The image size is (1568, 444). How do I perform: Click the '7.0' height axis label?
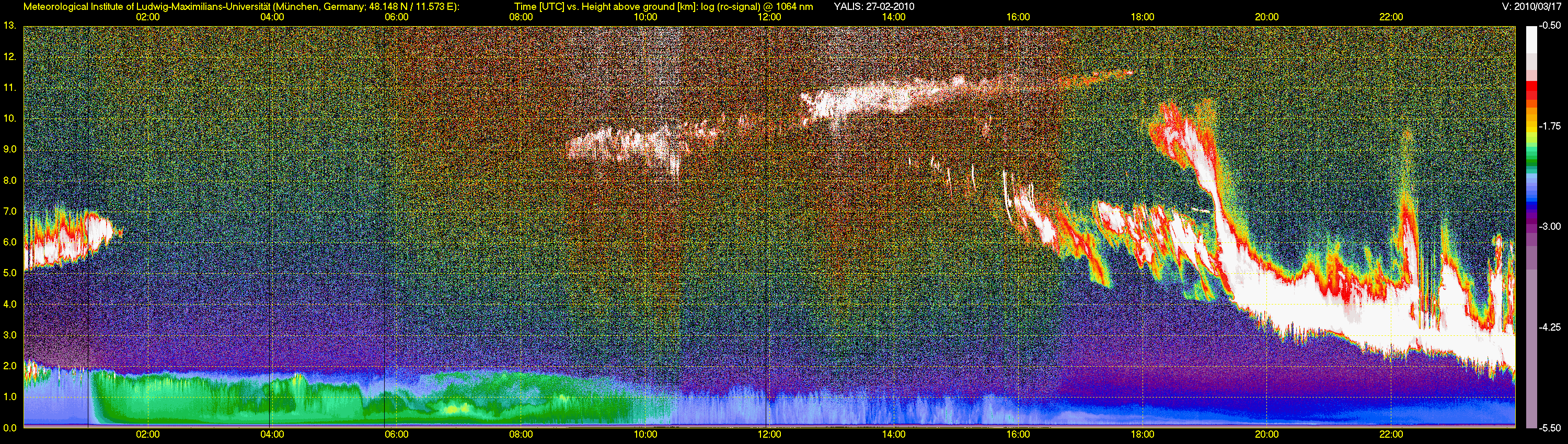(x=9, y=211)
